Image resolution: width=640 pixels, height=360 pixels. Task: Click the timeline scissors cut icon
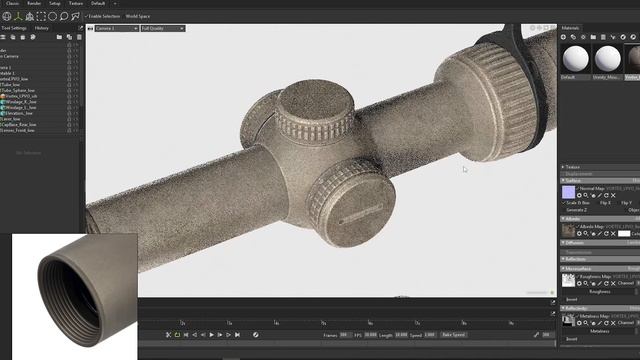168,335
